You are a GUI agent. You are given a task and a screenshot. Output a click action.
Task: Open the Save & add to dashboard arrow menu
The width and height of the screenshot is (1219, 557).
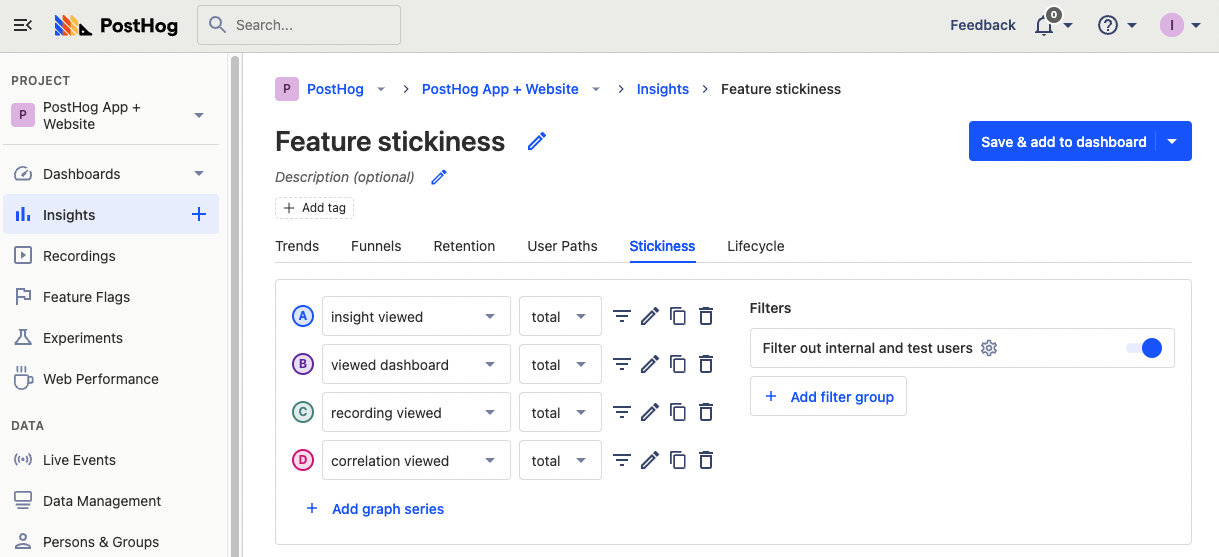[1173, 142]
